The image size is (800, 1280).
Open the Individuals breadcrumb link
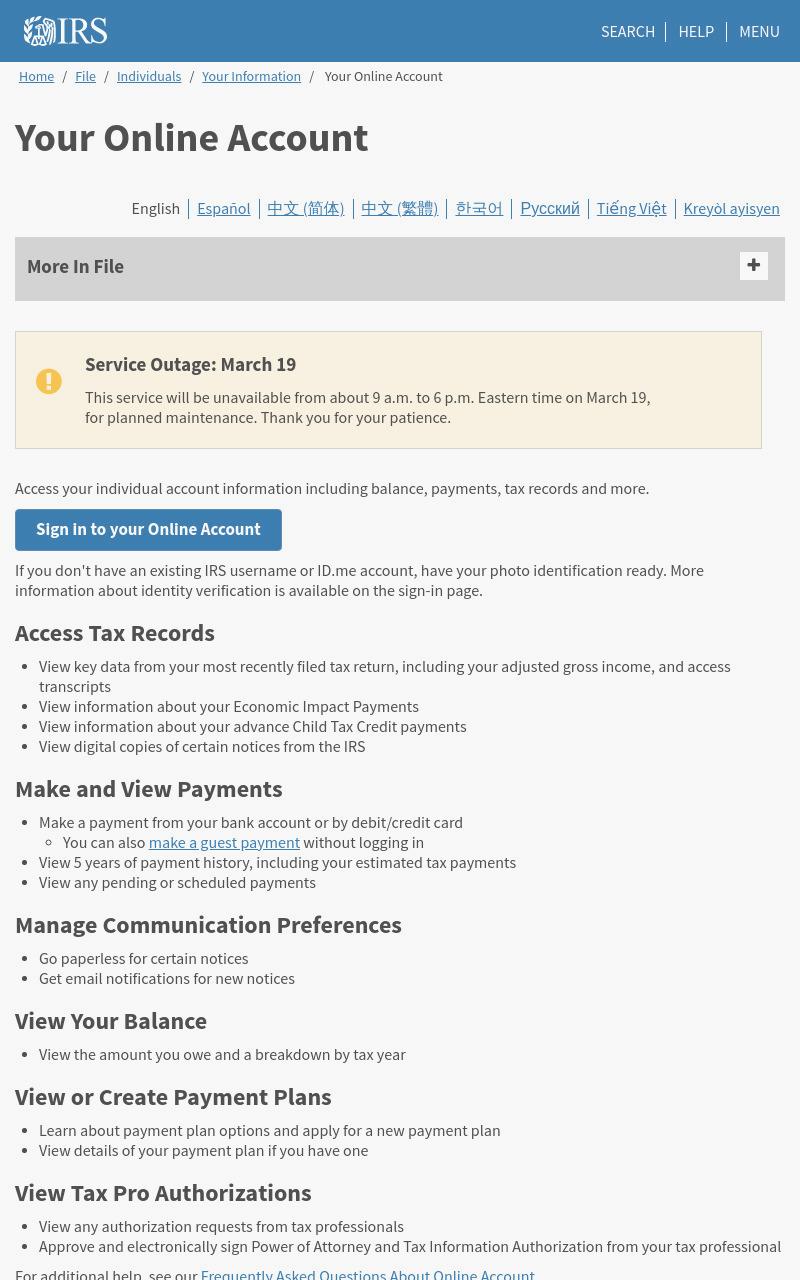tap(149, 76)
